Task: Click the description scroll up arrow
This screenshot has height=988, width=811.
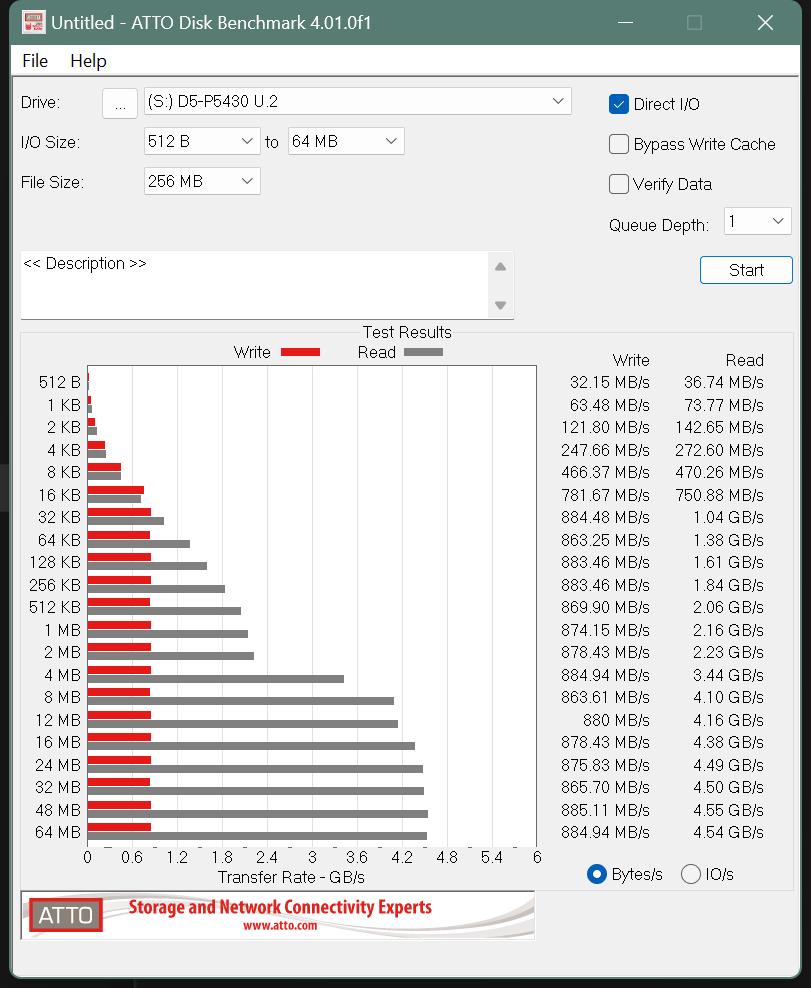Action: (x=500, y=267)
